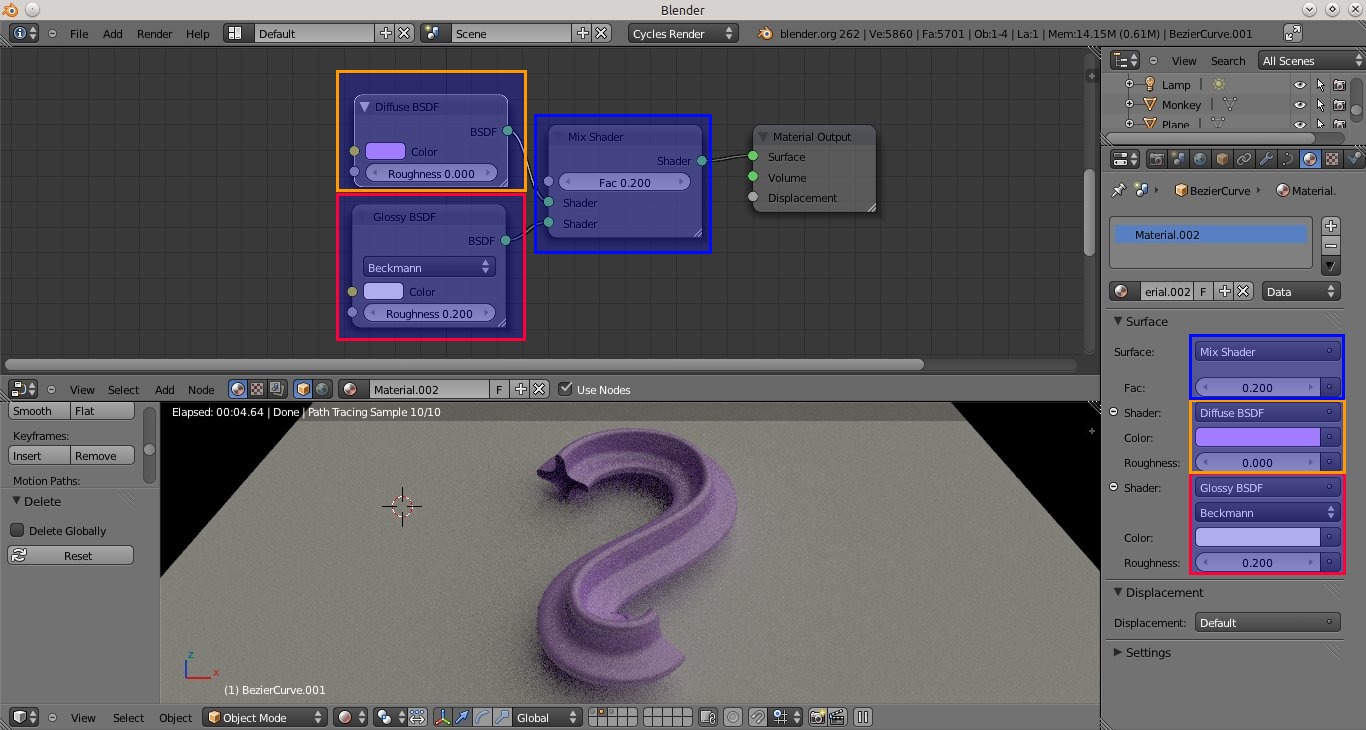Open the Node menu in node editor
This screenshot has width=1366, height=730.
point(201,389)
